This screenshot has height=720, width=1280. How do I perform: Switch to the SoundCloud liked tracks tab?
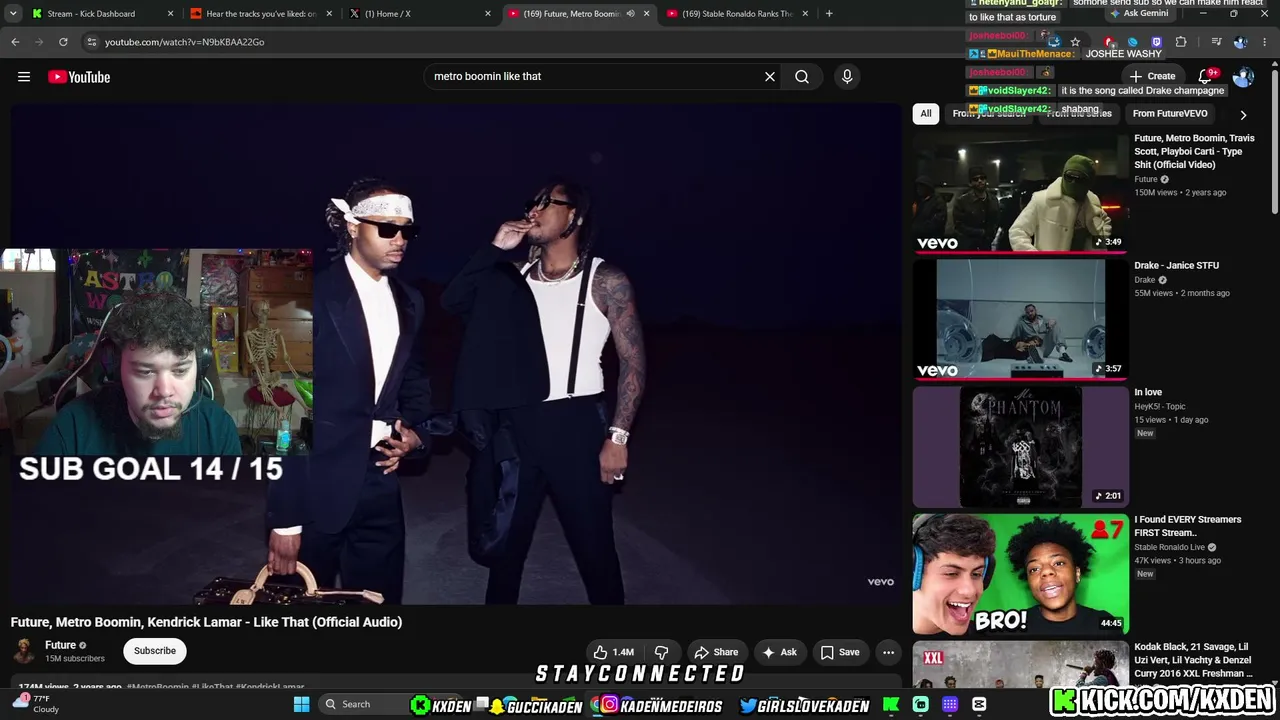(x=261, y=14)
